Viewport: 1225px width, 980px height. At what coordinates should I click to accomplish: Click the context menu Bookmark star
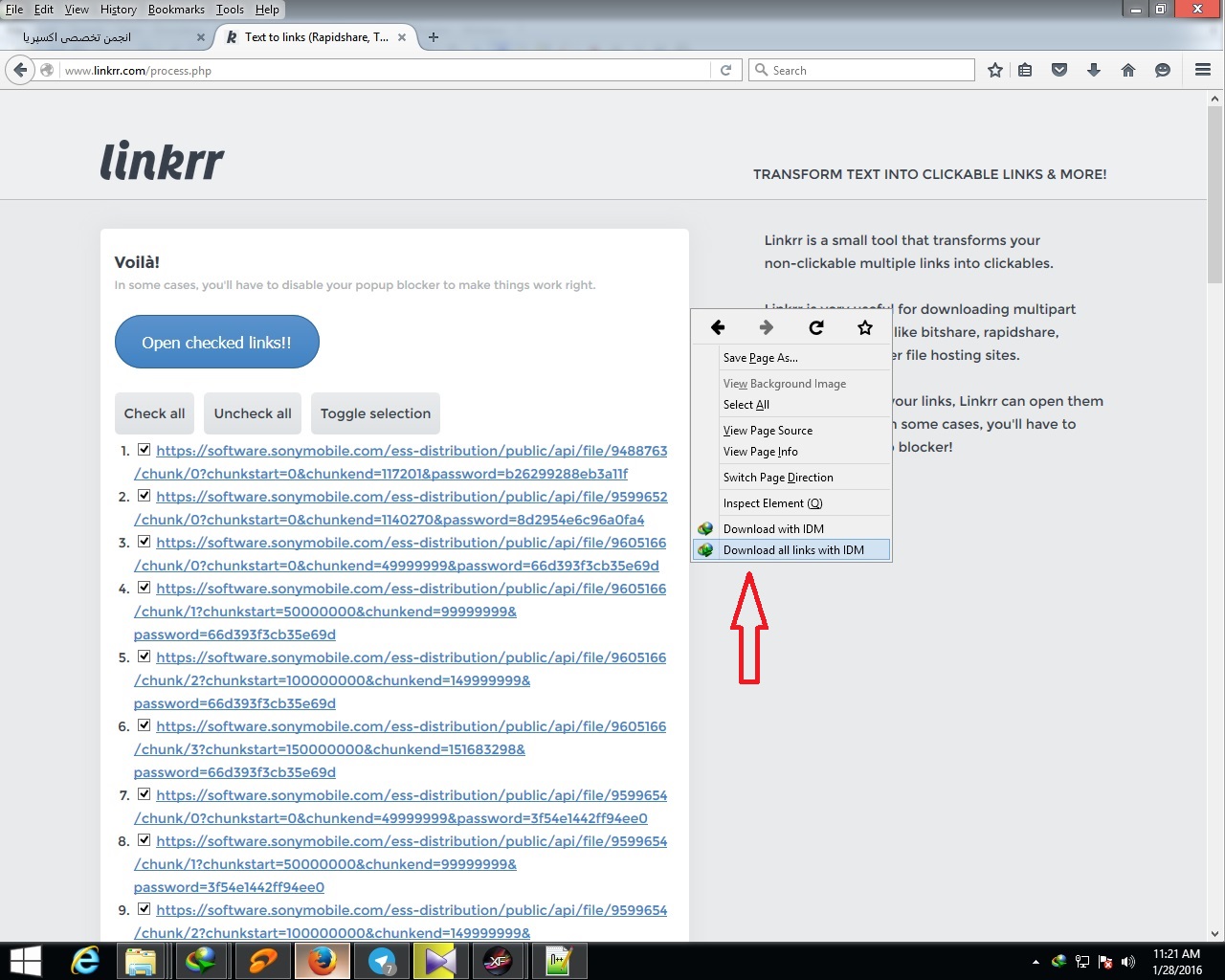tap(865, 327)
